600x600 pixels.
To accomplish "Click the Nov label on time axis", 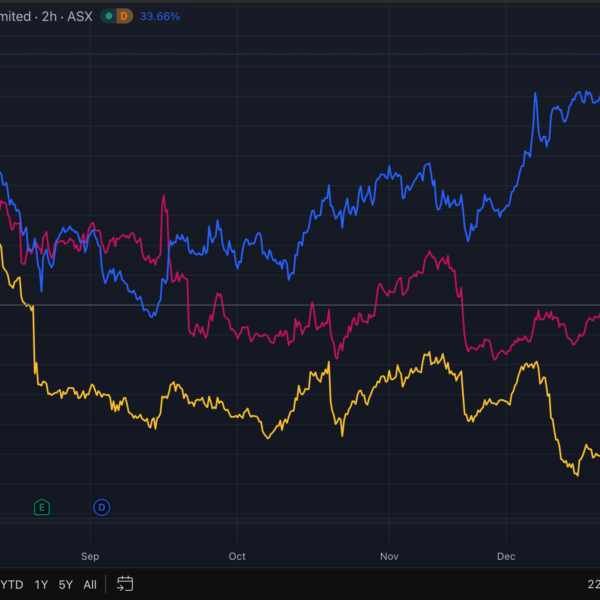I will coord(390,556).
